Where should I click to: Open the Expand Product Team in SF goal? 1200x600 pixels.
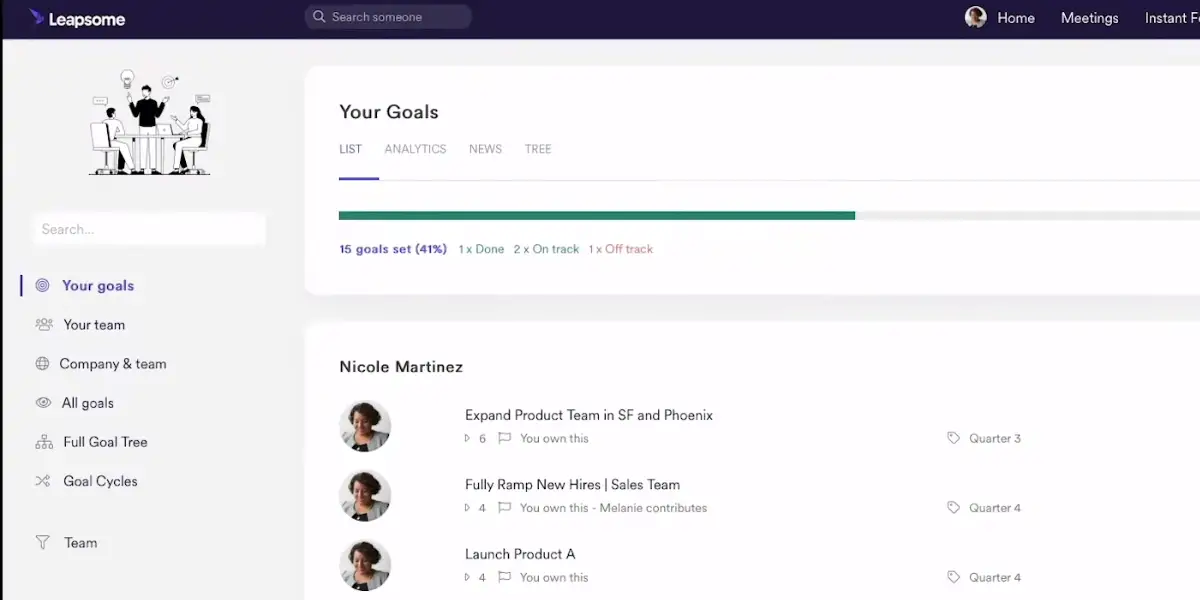coord(589,415)
